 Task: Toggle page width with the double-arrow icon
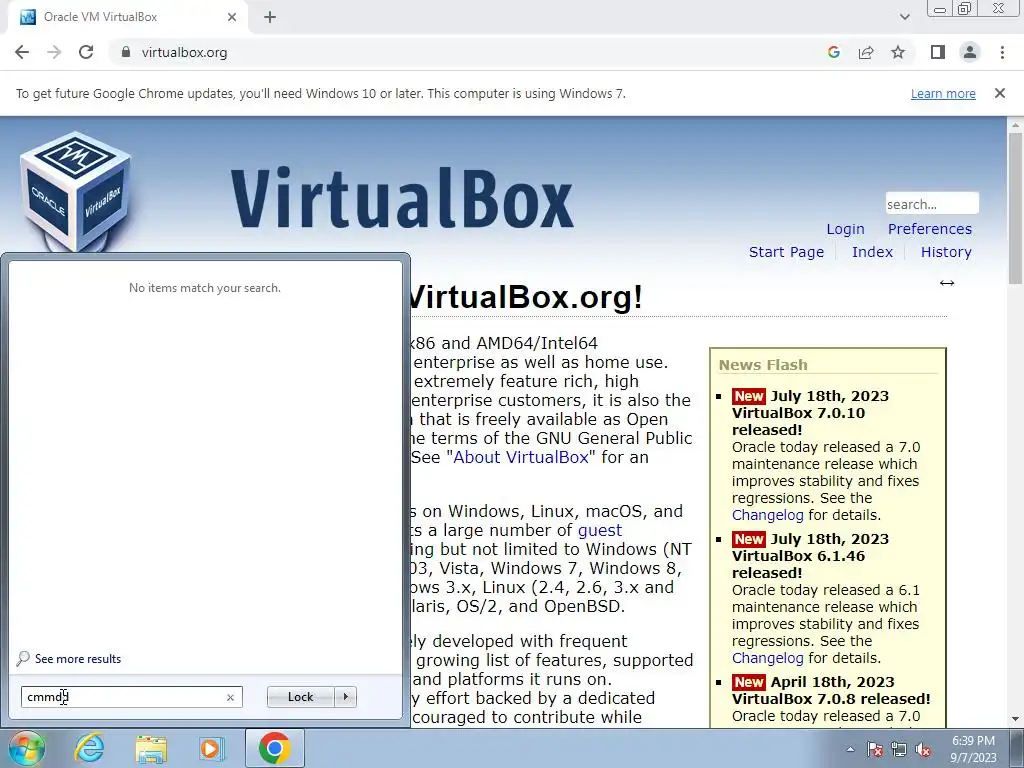[x=946, y=283]
